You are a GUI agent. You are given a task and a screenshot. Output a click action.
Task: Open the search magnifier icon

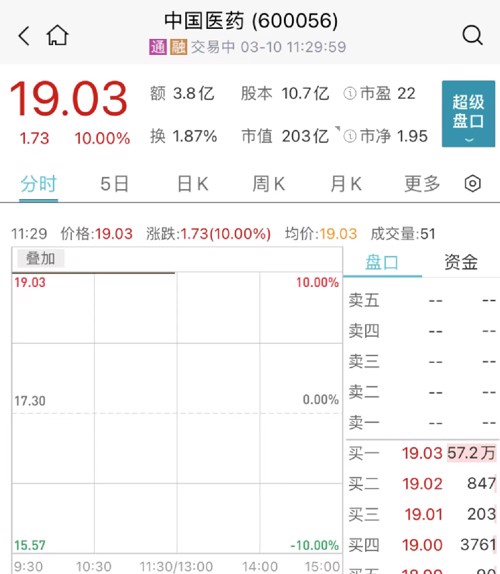[x=473, y=36]
